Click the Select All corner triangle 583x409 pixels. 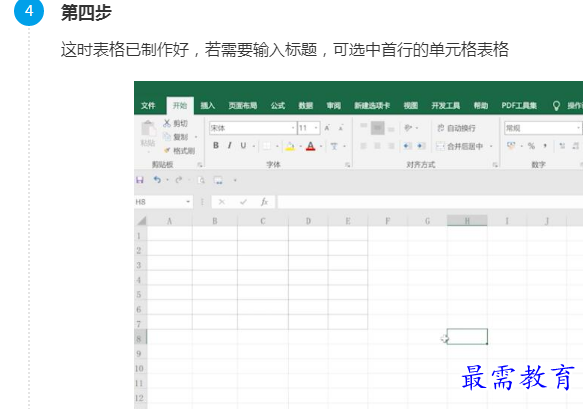(141, 221)
